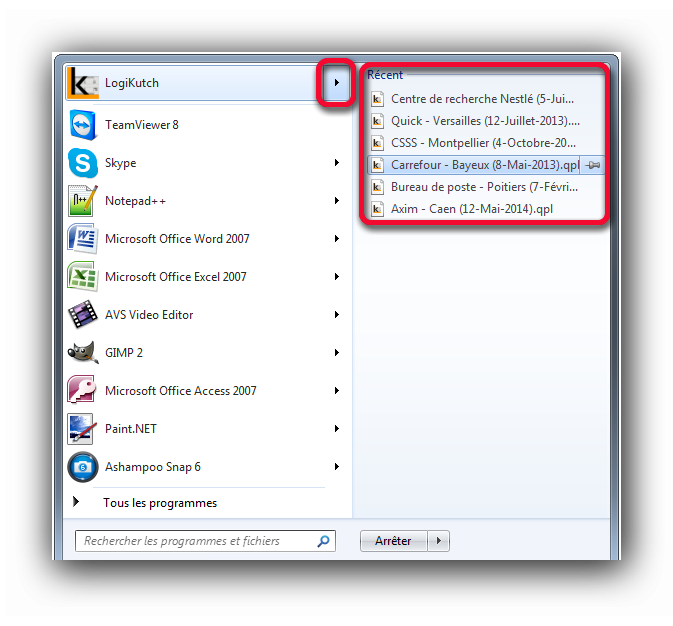Pin the Carrefour - Bayeux file to list

593,165
